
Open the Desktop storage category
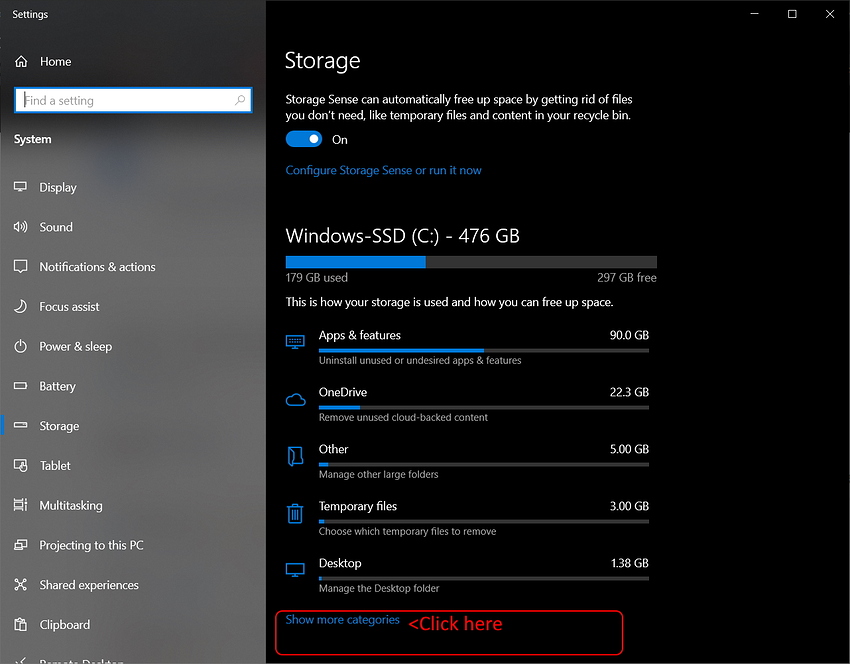[340, 564]
